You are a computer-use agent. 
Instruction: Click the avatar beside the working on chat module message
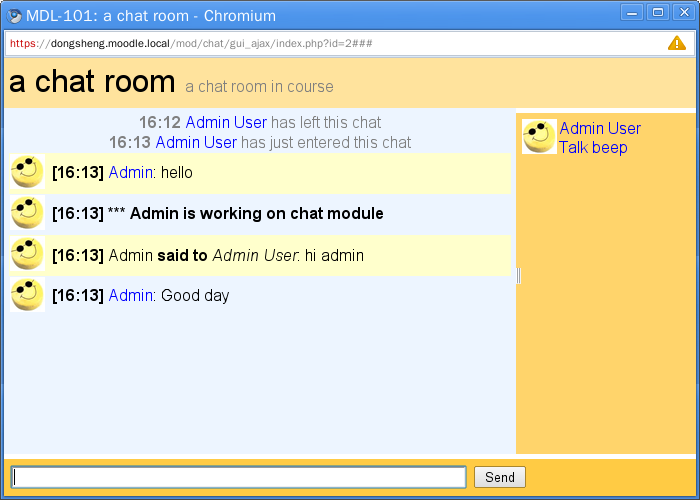(27, 213)
